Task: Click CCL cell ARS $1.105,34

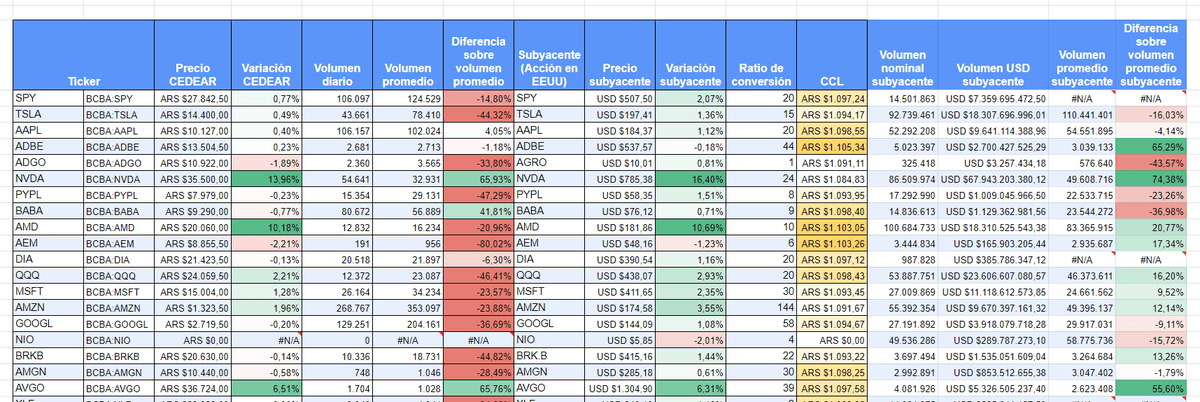Action: pyautogui.click(x=833, y=146)
